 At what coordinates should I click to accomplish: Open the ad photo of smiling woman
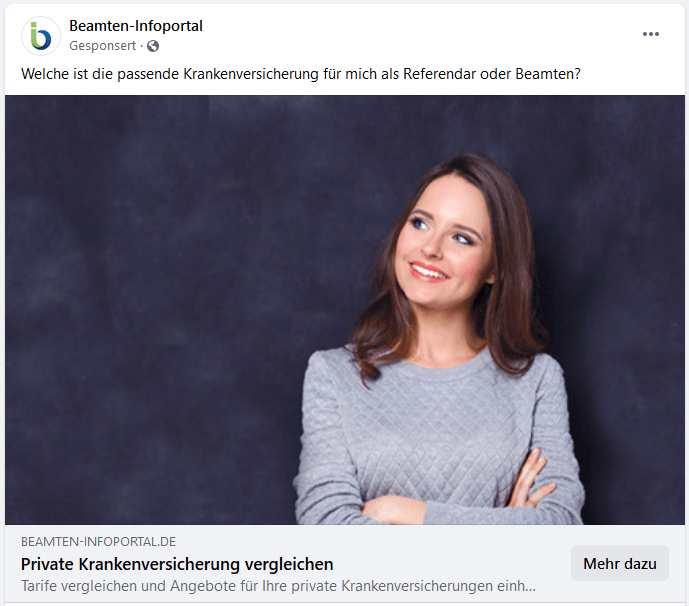tap(345, 310)
